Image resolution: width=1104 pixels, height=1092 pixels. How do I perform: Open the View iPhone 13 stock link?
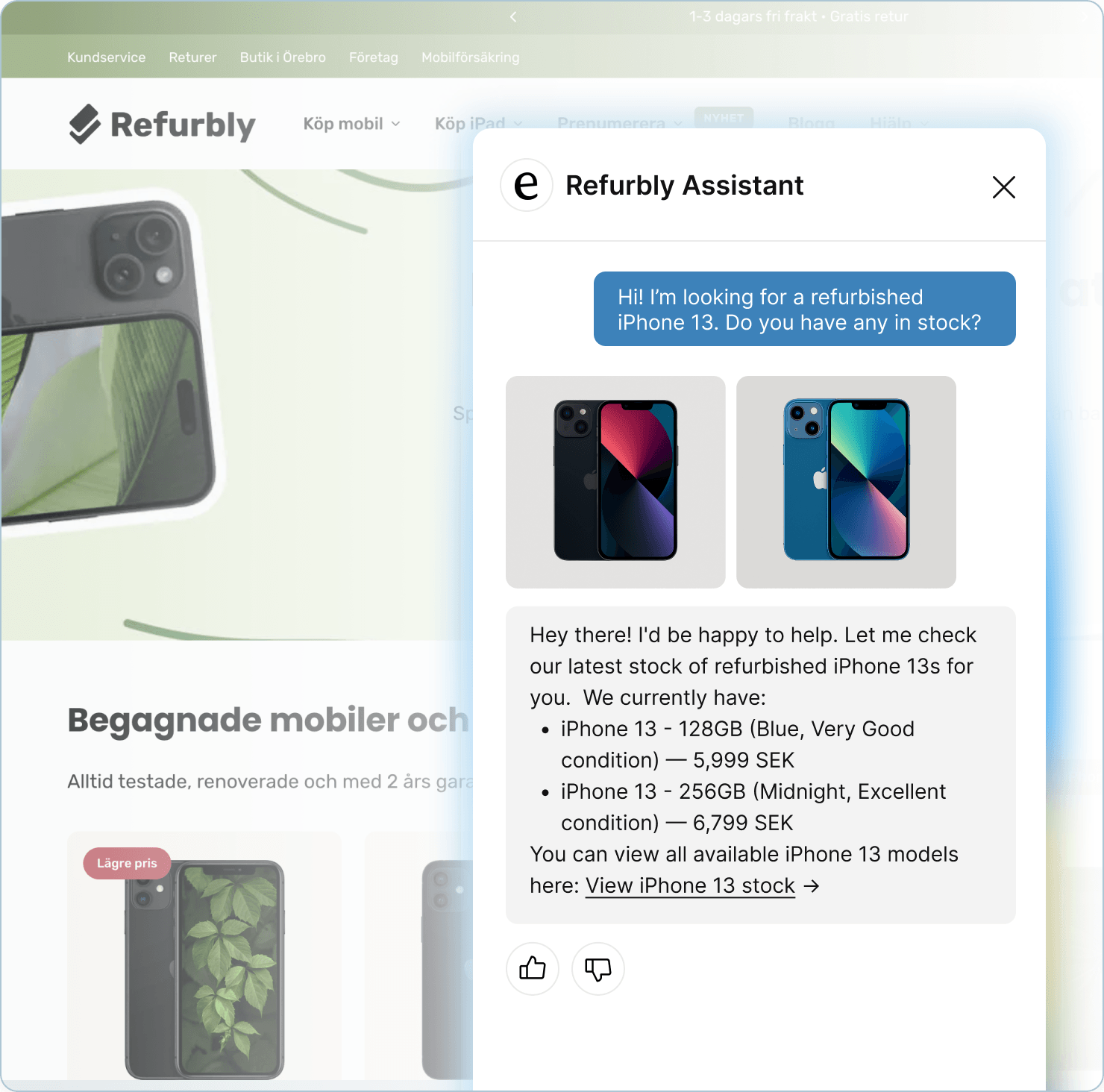point(690,885)
